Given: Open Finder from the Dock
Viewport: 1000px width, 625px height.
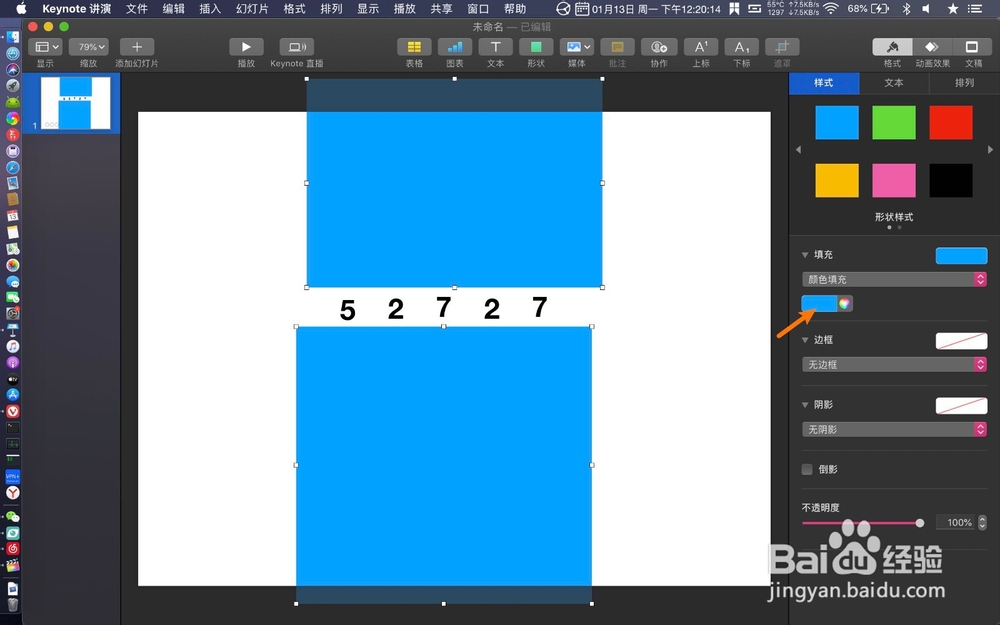Looking at the screenshot, I should [x=13, y=37].
